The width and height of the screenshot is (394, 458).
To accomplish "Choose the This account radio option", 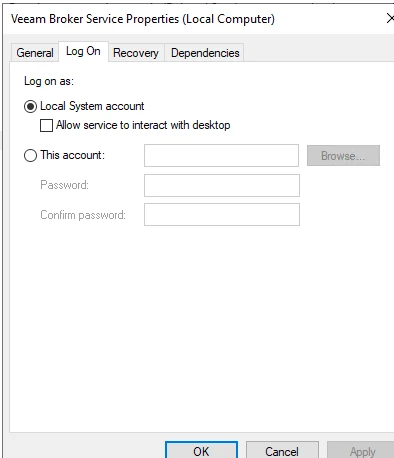I will [30, 155].
